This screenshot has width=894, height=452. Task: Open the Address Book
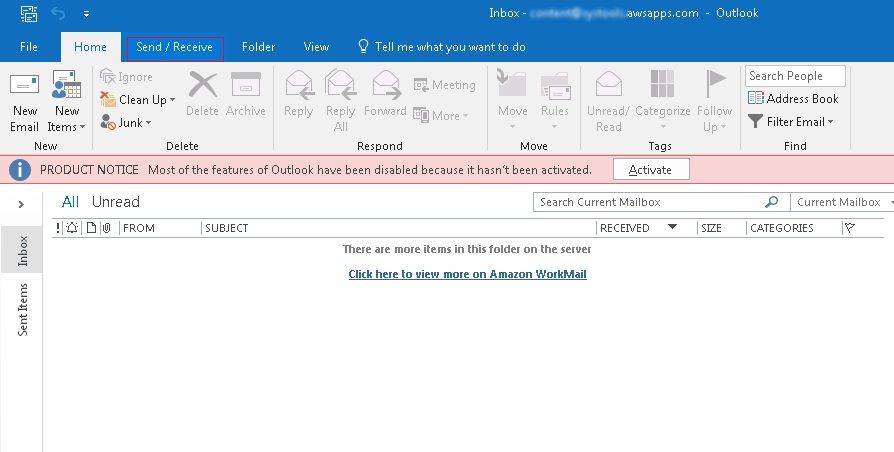pos(793,99)
